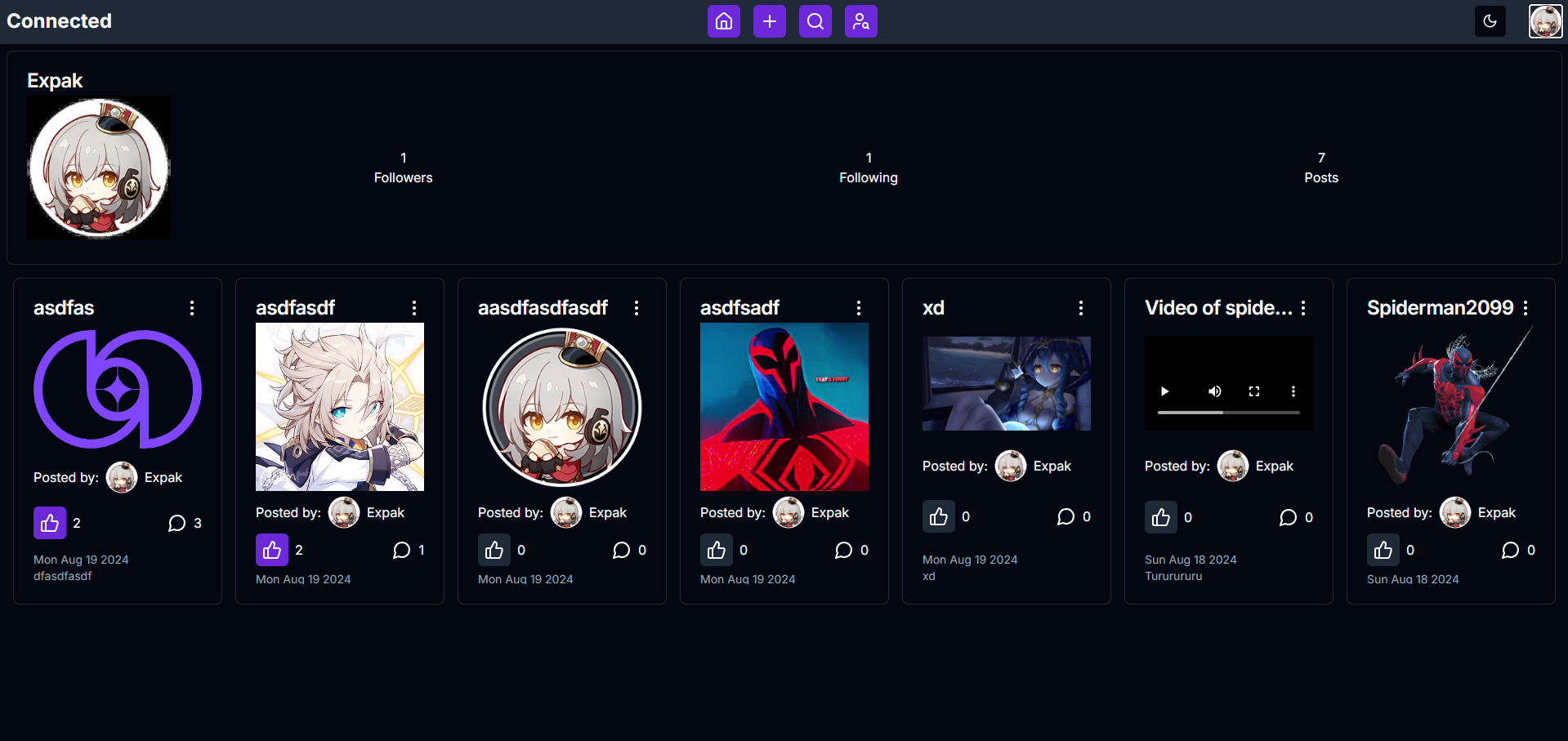View the Followers count
Image resolution: width=1568 pixels, height=741 pixels.
pyautogui.click(x=404, y=167)
